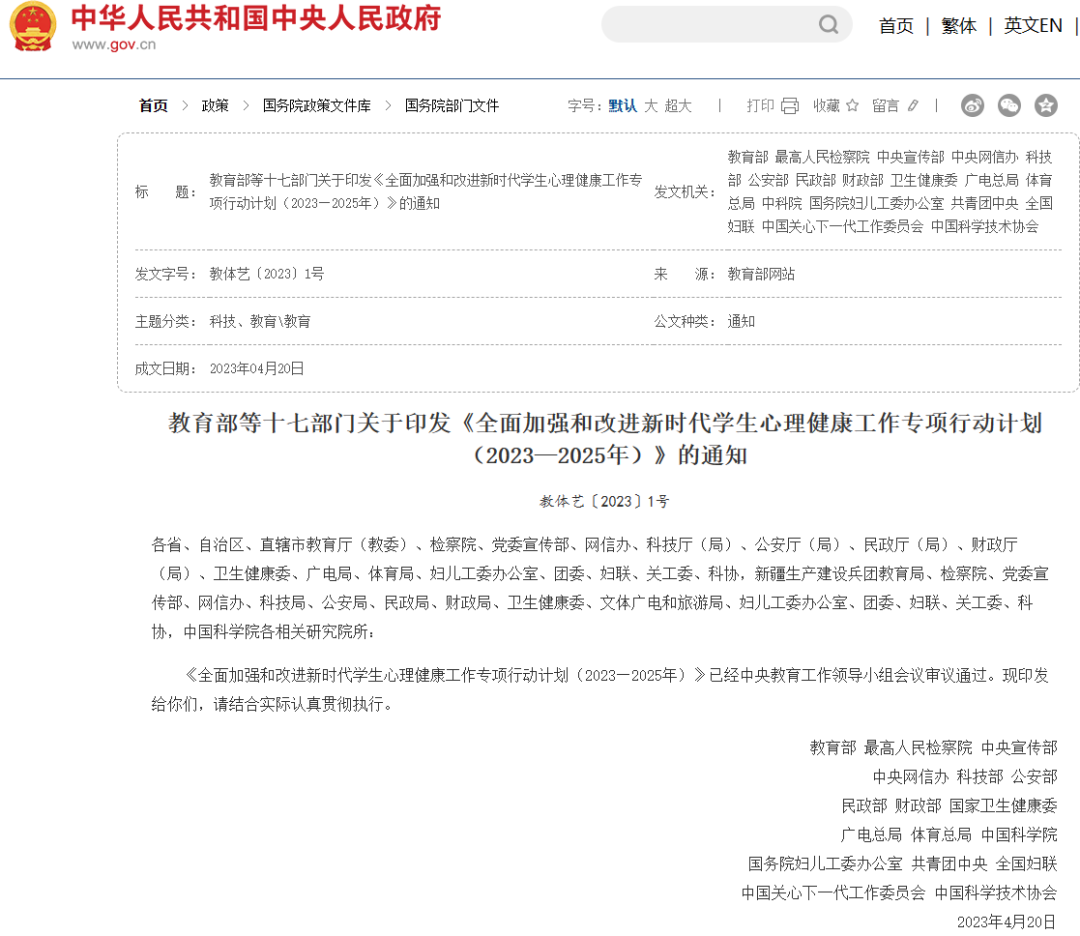The height and width of the screenshot is (936, 1080).
Task: Go to 首页 in top navigation
Action: point(896,26)
